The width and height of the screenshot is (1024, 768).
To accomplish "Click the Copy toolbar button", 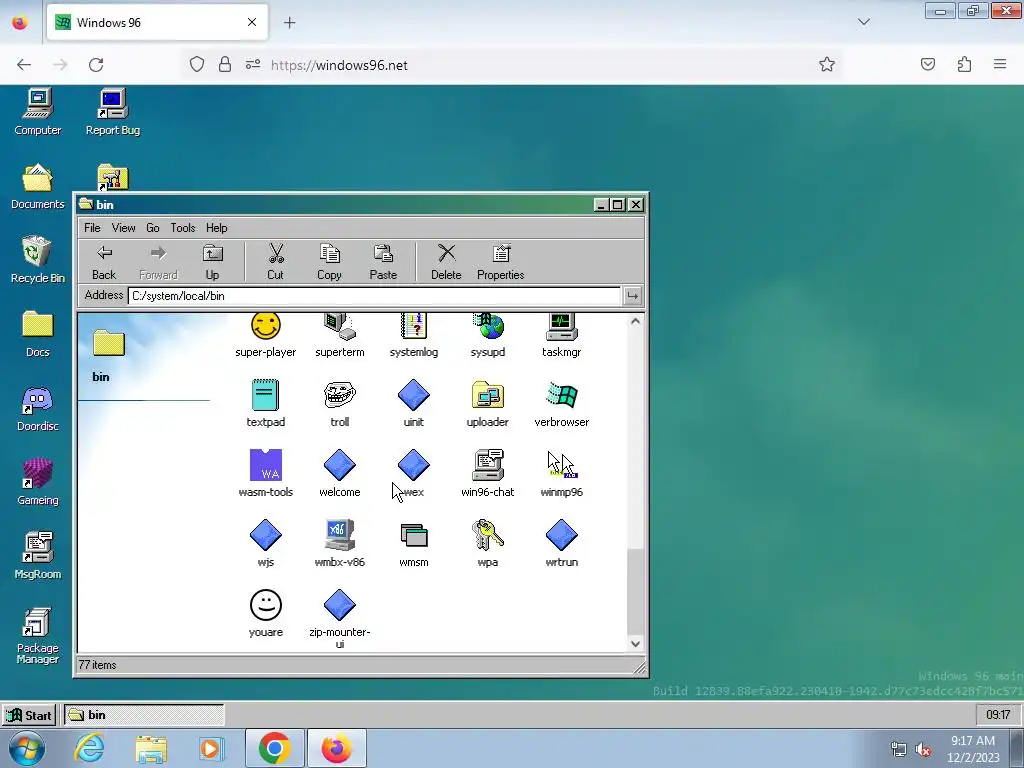I will coord(329,262).
